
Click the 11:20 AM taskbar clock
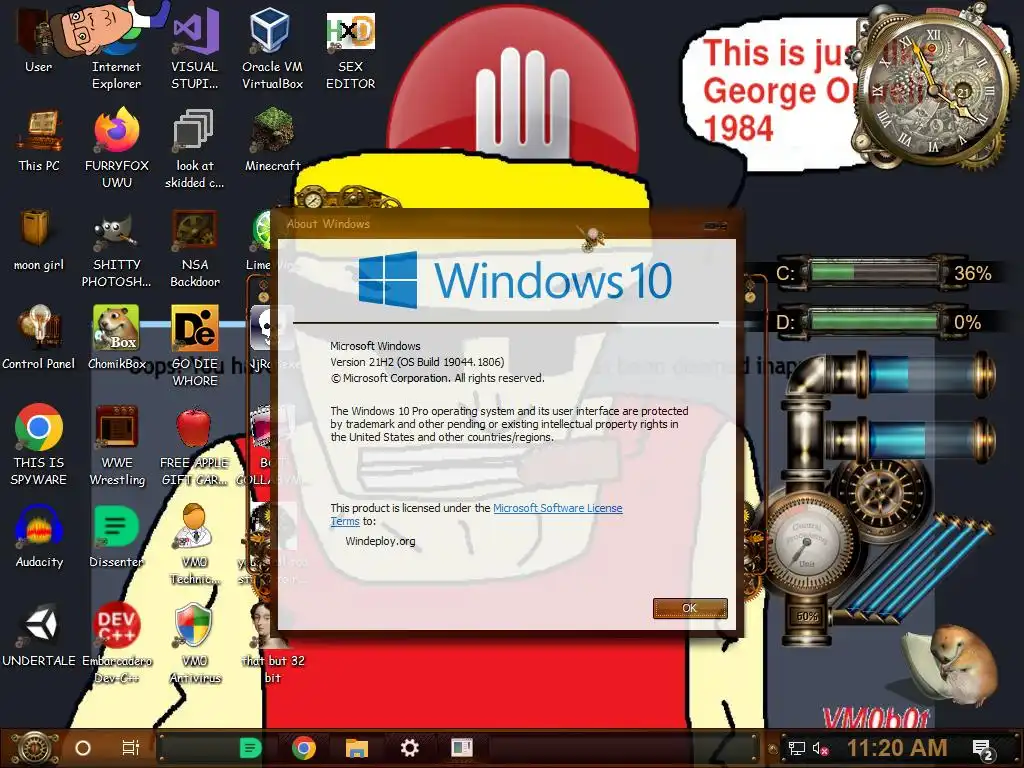tap(897, 748)
